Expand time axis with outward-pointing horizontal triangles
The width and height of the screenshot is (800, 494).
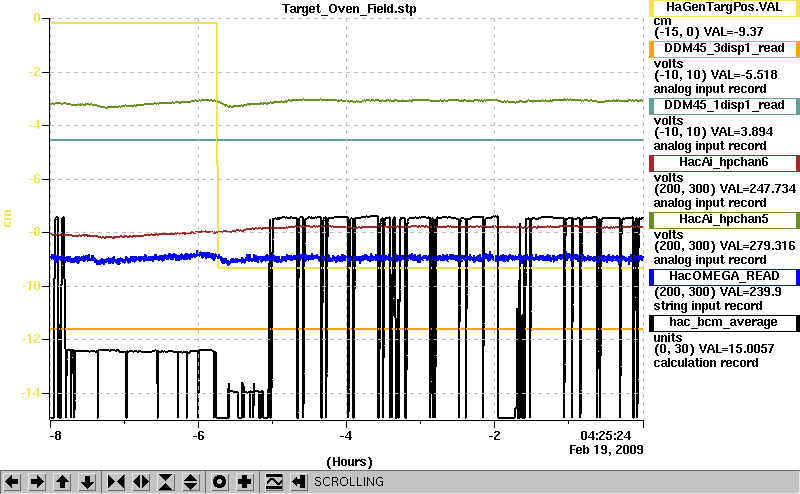[x=141, y=482]
